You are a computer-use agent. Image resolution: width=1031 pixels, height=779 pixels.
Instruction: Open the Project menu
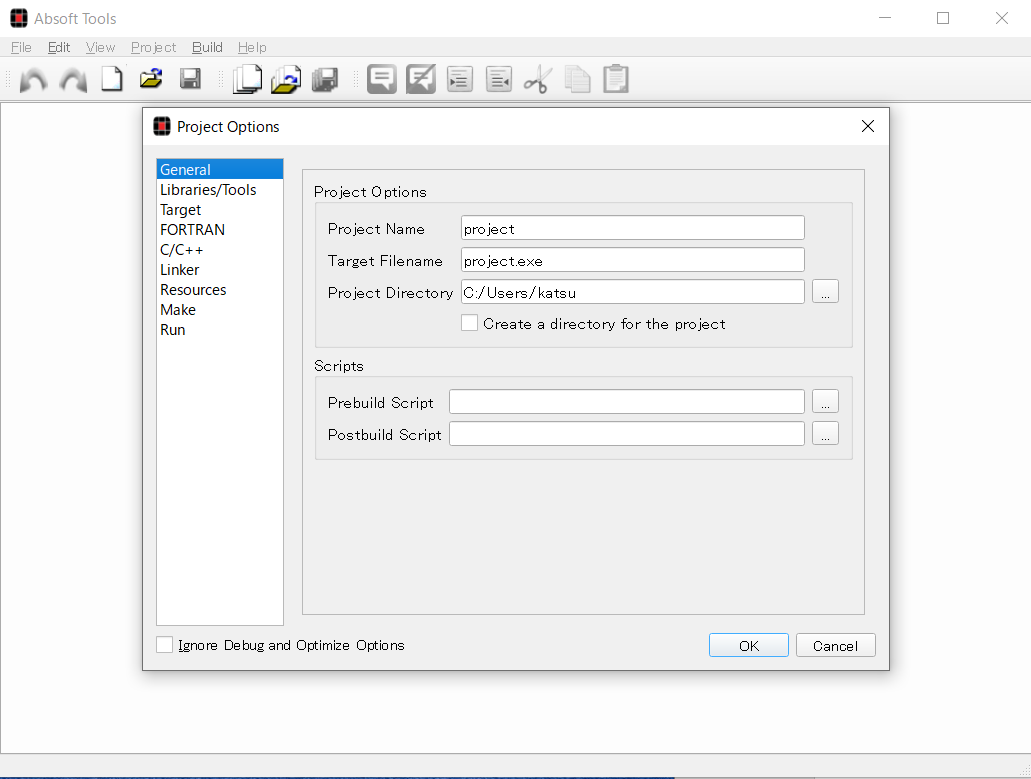tap(153, 47)
